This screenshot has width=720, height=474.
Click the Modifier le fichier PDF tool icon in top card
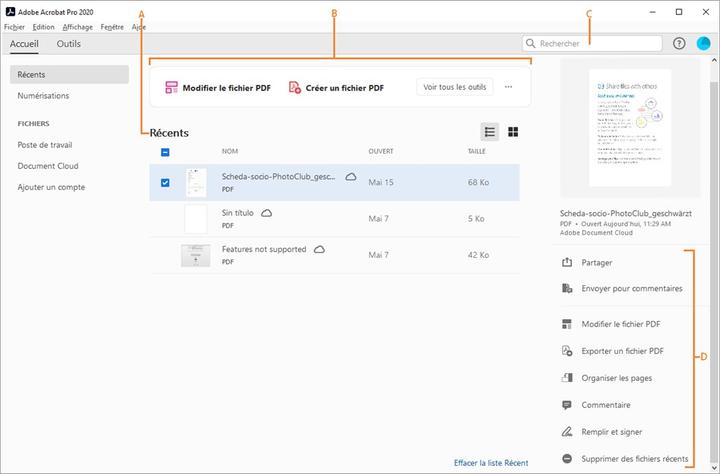pyautogui.click(x=171, y=88)
